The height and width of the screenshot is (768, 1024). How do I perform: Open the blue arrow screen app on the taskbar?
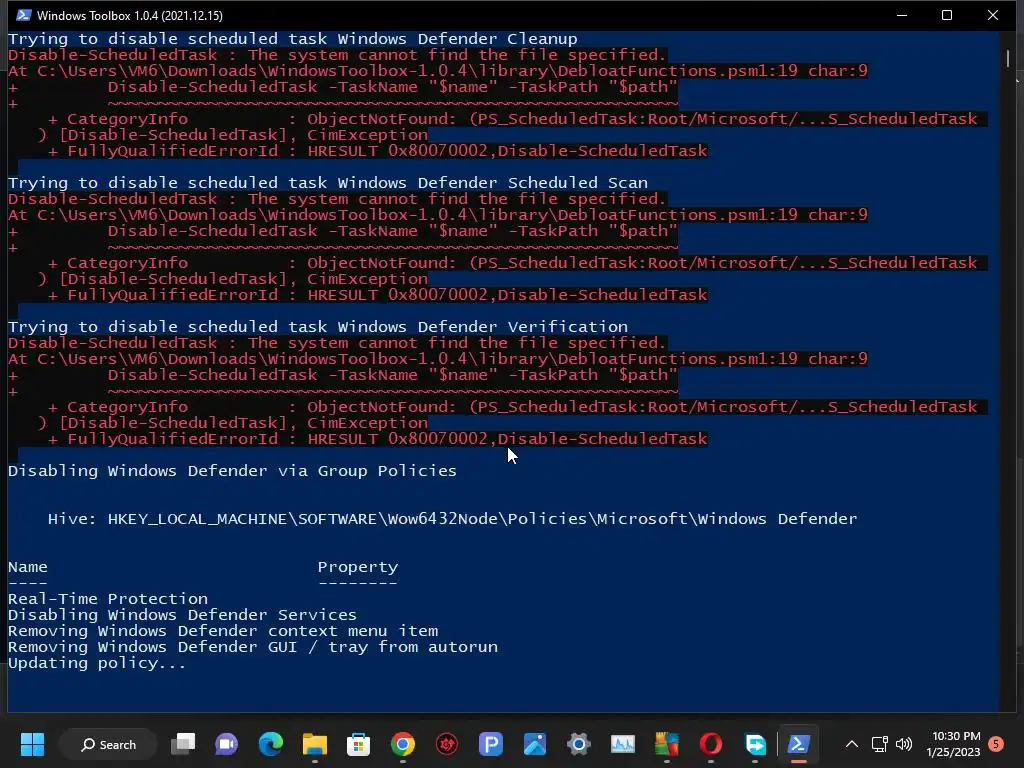point(755,744)
